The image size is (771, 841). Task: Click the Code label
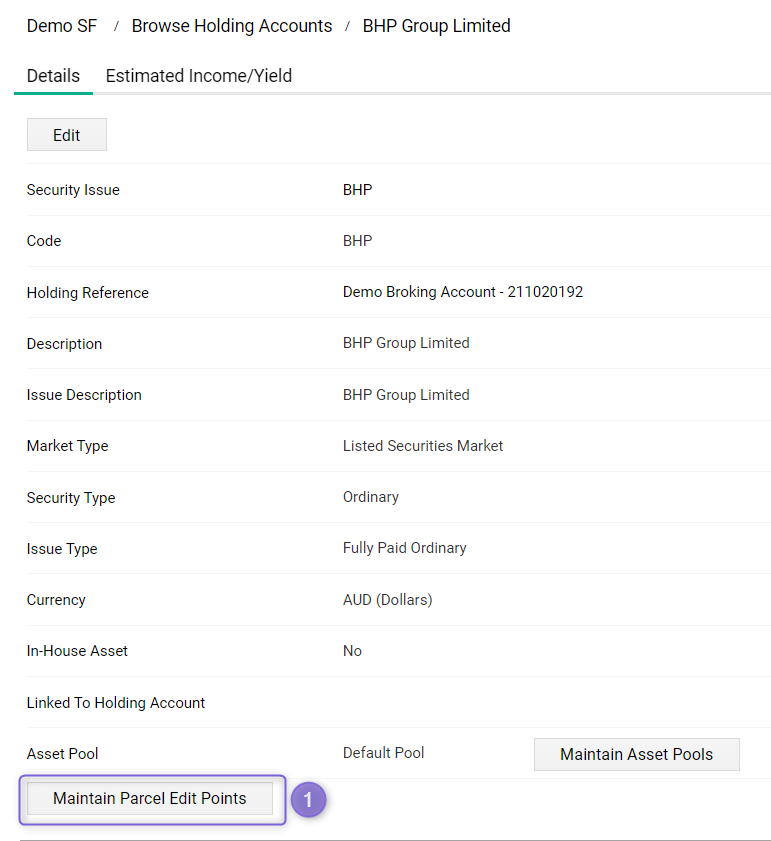pyautogui.click(x=44, y=241)
